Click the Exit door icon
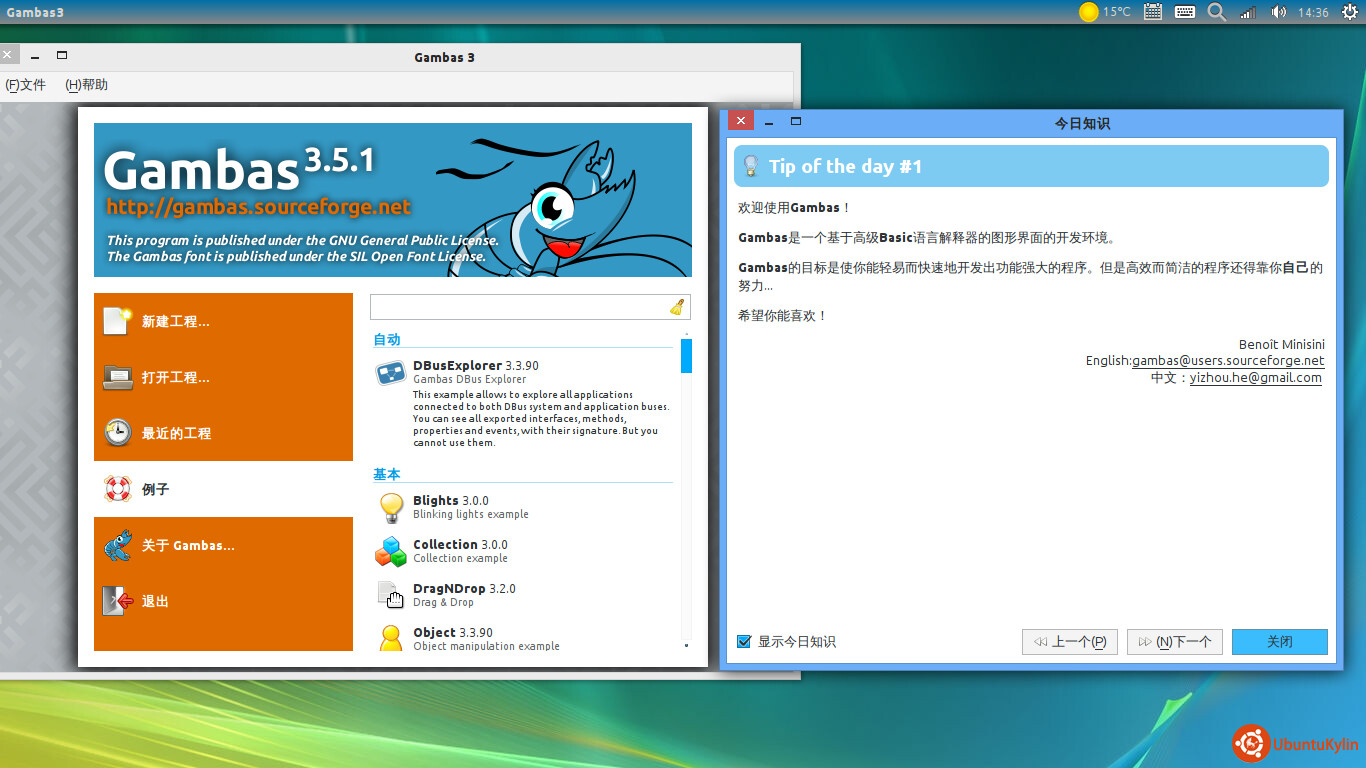The height and width of the screenshot is (768, 1366). point(118,601)
